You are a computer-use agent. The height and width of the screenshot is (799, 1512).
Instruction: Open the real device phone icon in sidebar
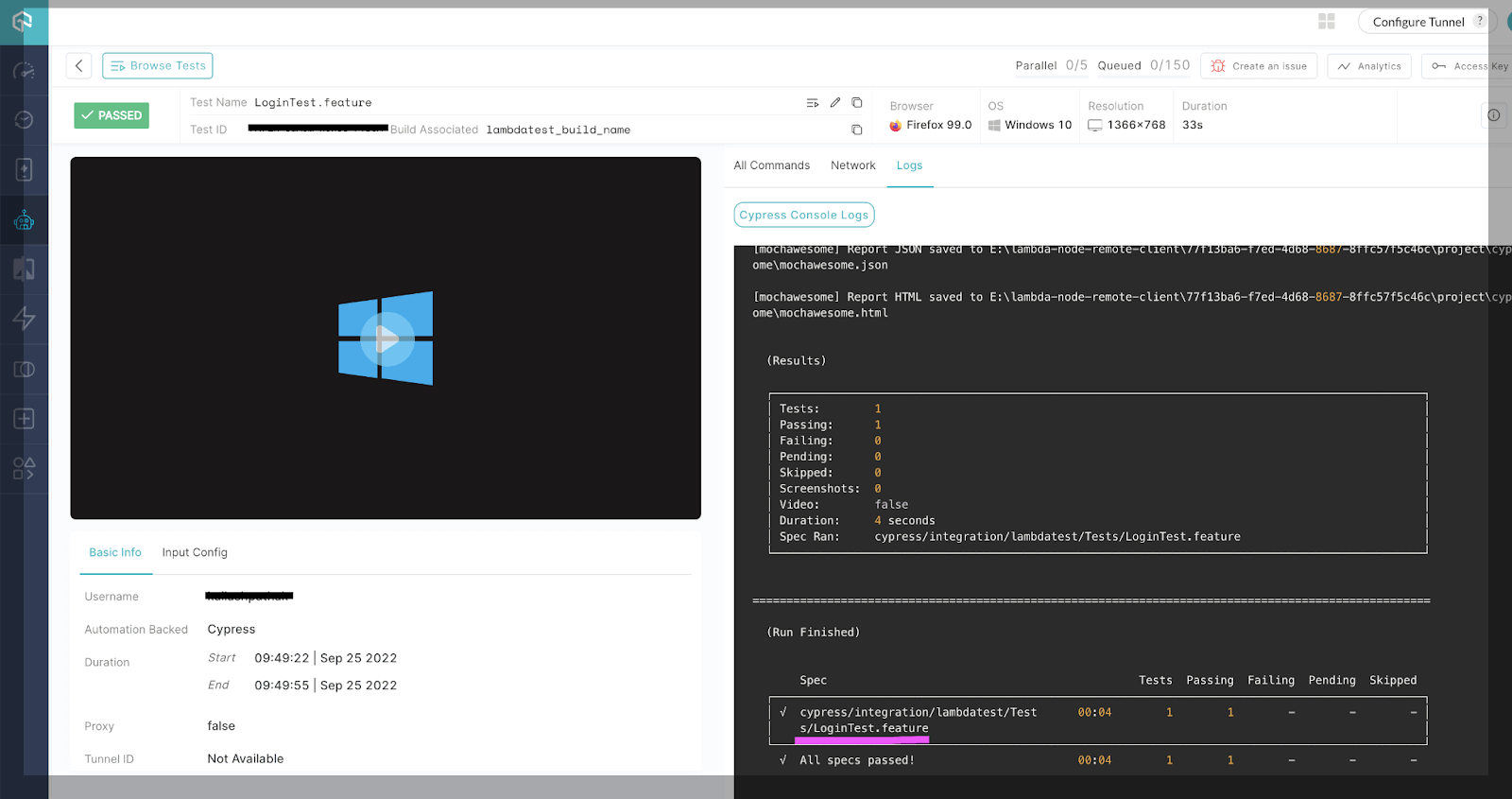(x=24, y=170)
